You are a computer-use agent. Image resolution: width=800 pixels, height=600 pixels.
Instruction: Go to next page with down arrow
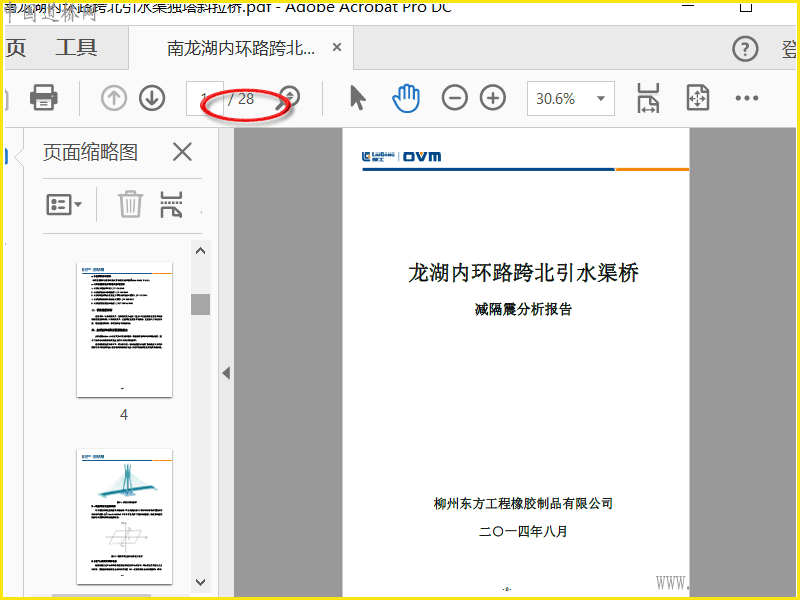pyautogui.click(x=152, y=97)
